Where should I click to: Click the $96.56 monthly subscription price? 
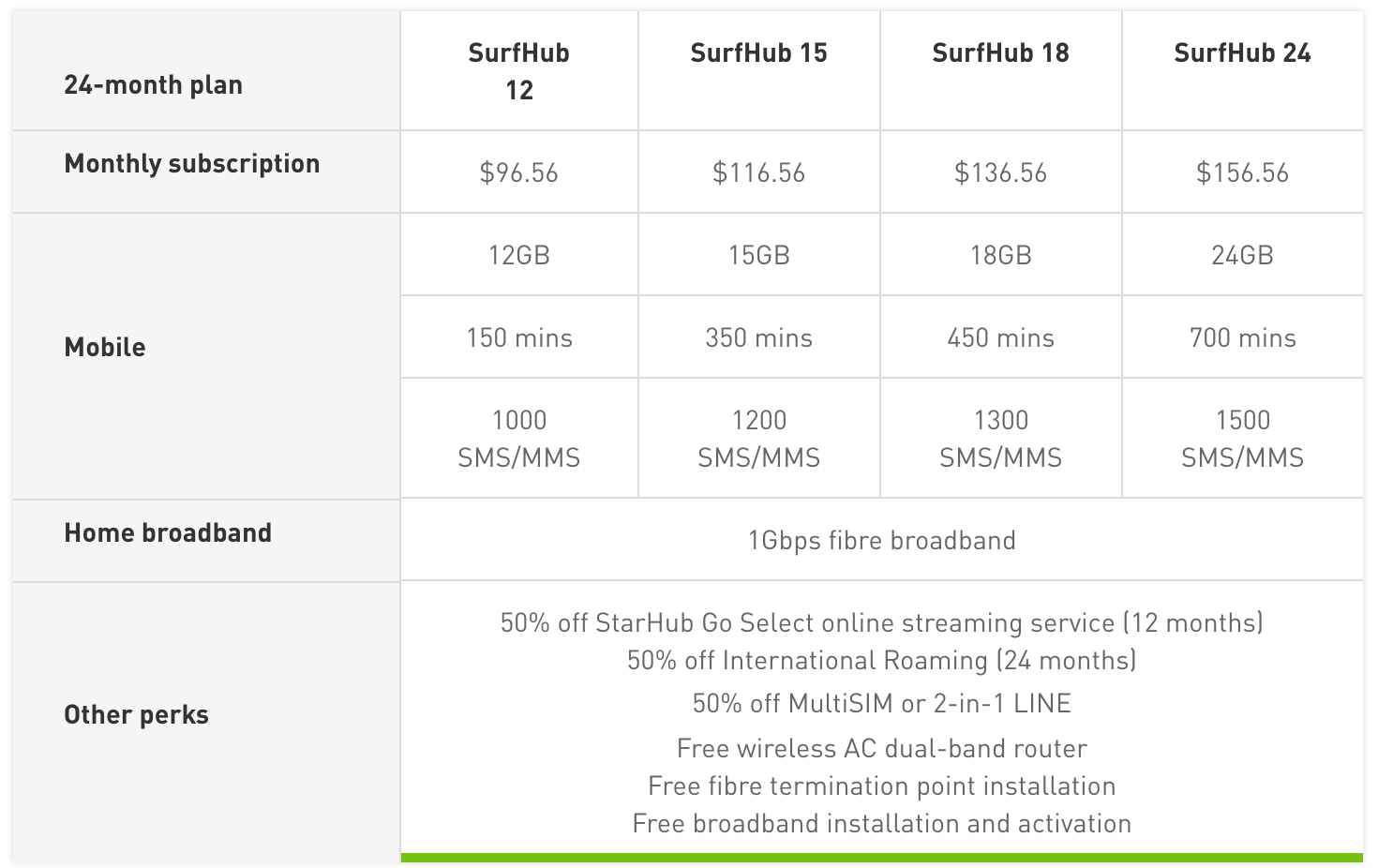click(x=518, y=172)
